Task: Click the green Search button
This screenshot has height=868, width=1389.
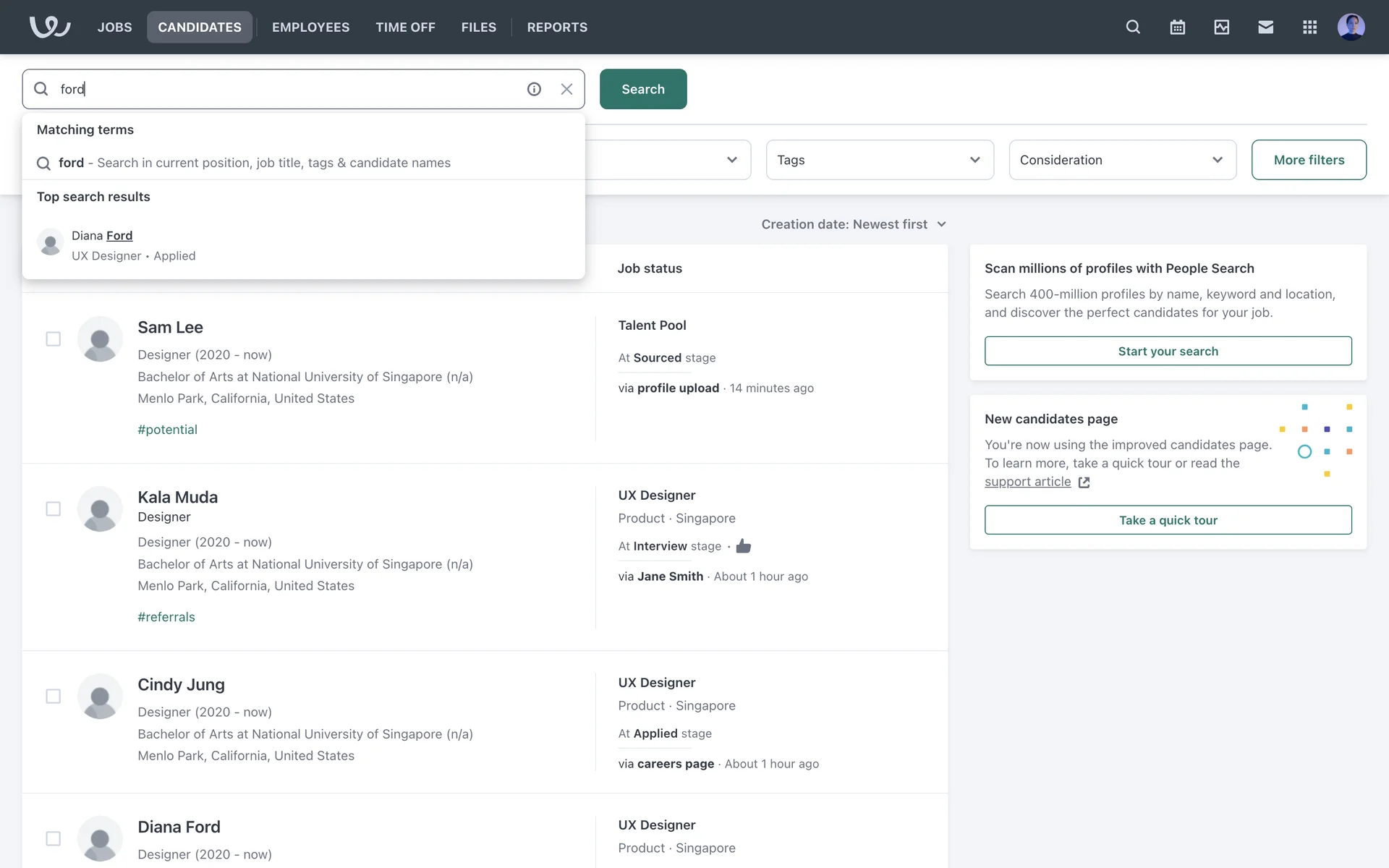Action: [642, 89]
